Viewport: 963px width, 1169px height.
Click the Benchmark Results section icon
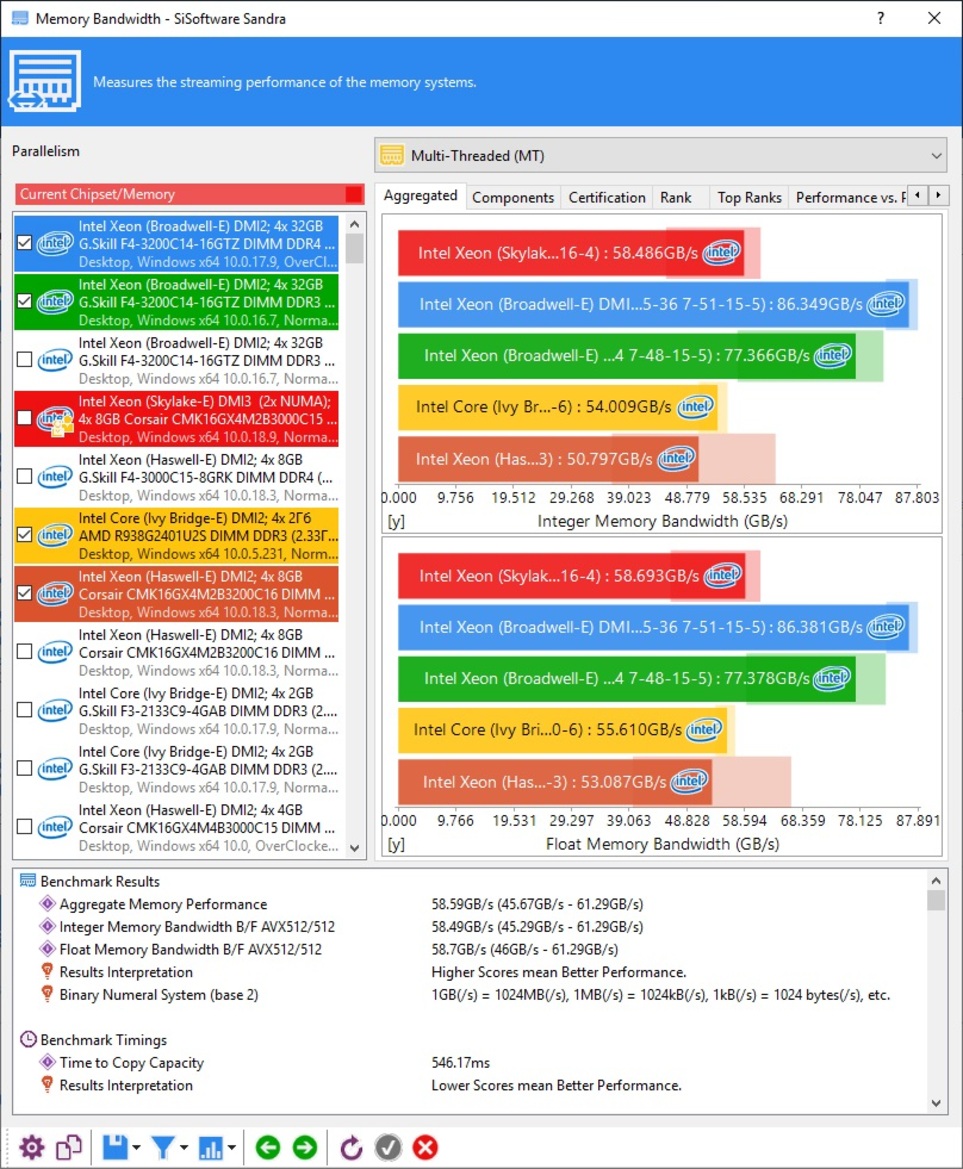(28, 880)
